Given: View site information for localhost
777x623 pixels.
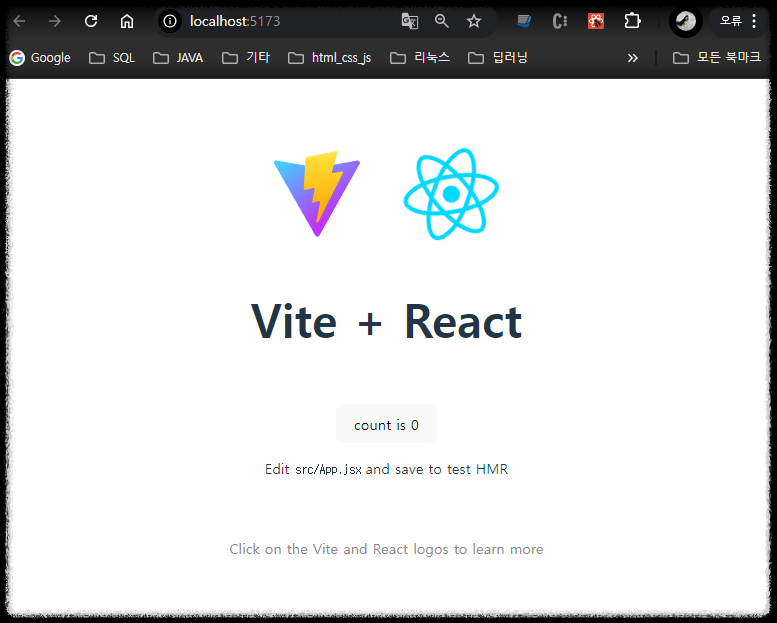Looking at the screenshot, I should point(170,21).
